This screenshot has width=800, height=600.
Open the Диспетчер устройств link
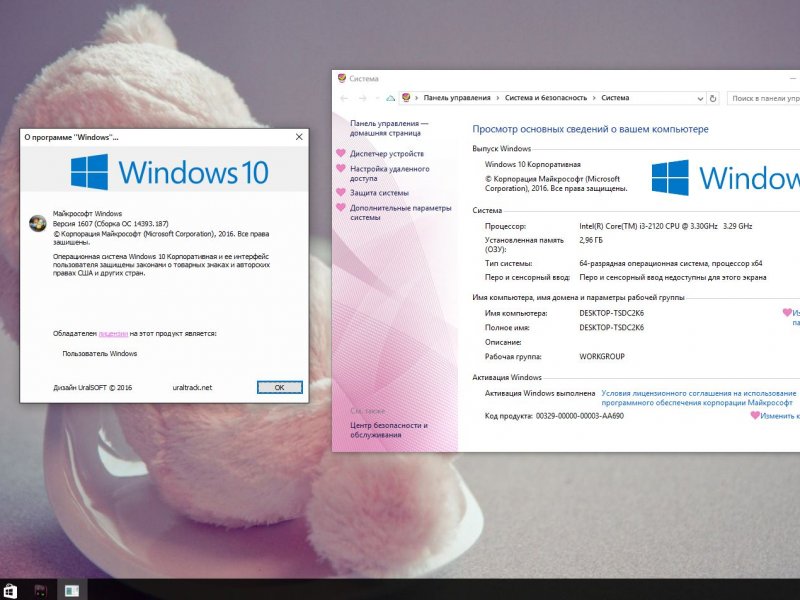point(387,154)
